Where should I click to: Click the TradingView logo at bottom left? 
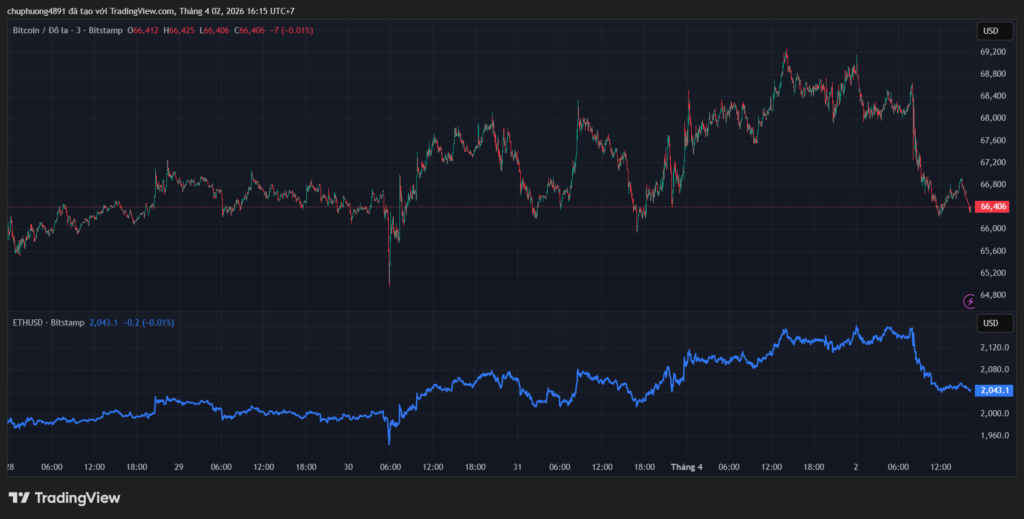coord(64,497)
